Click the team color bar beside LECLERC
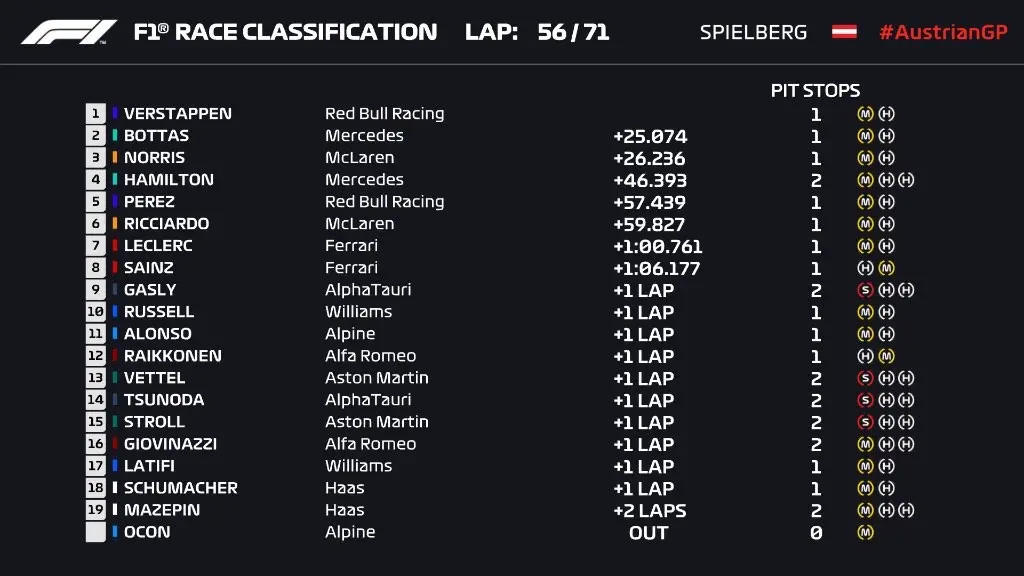The height and width of the screenshot is (576, 1024). point(115,246)
